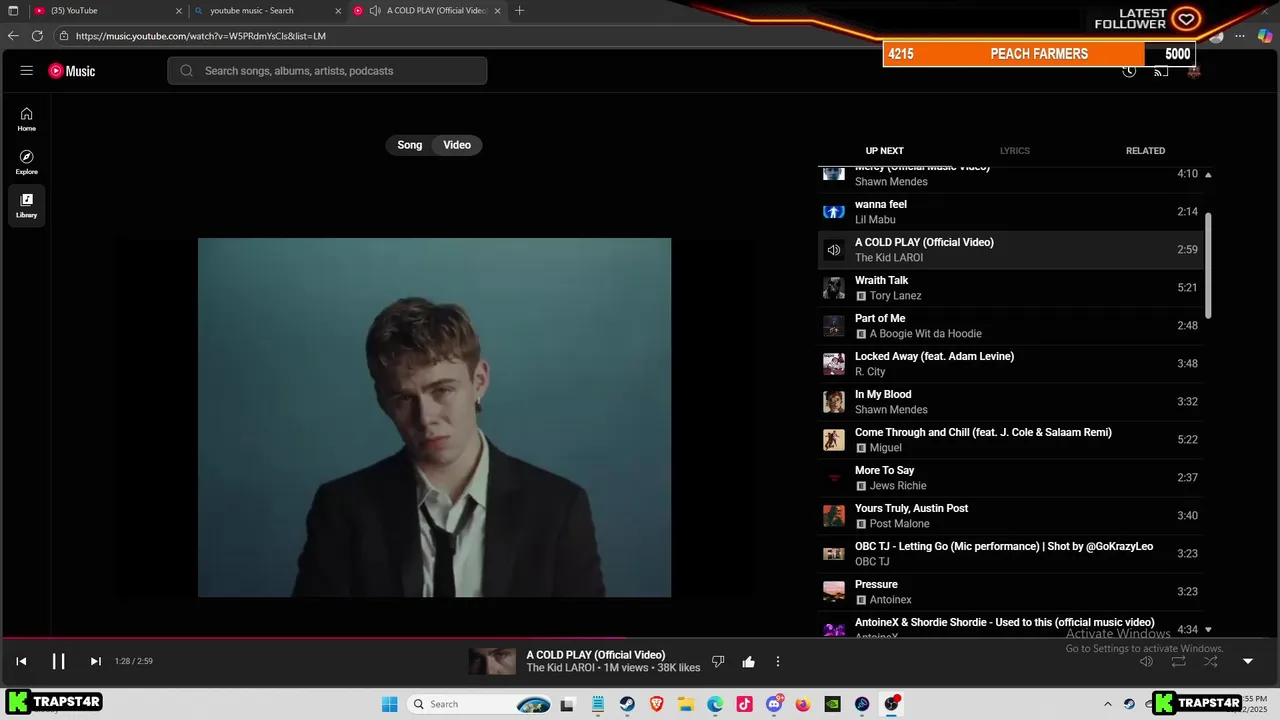
Task: Open a new browser tab
Action: coord(519,11)
